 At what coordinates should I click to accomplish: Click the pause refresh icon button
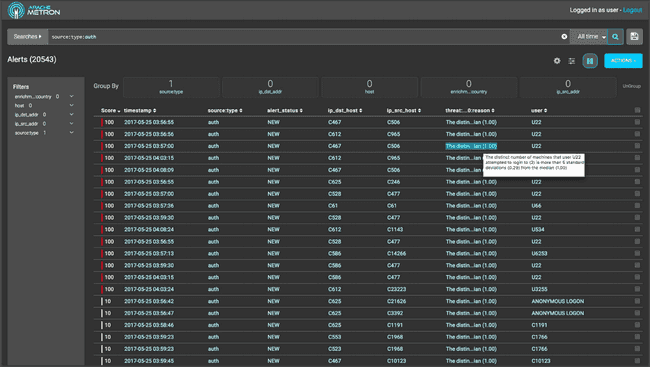(x=590, y=61)
